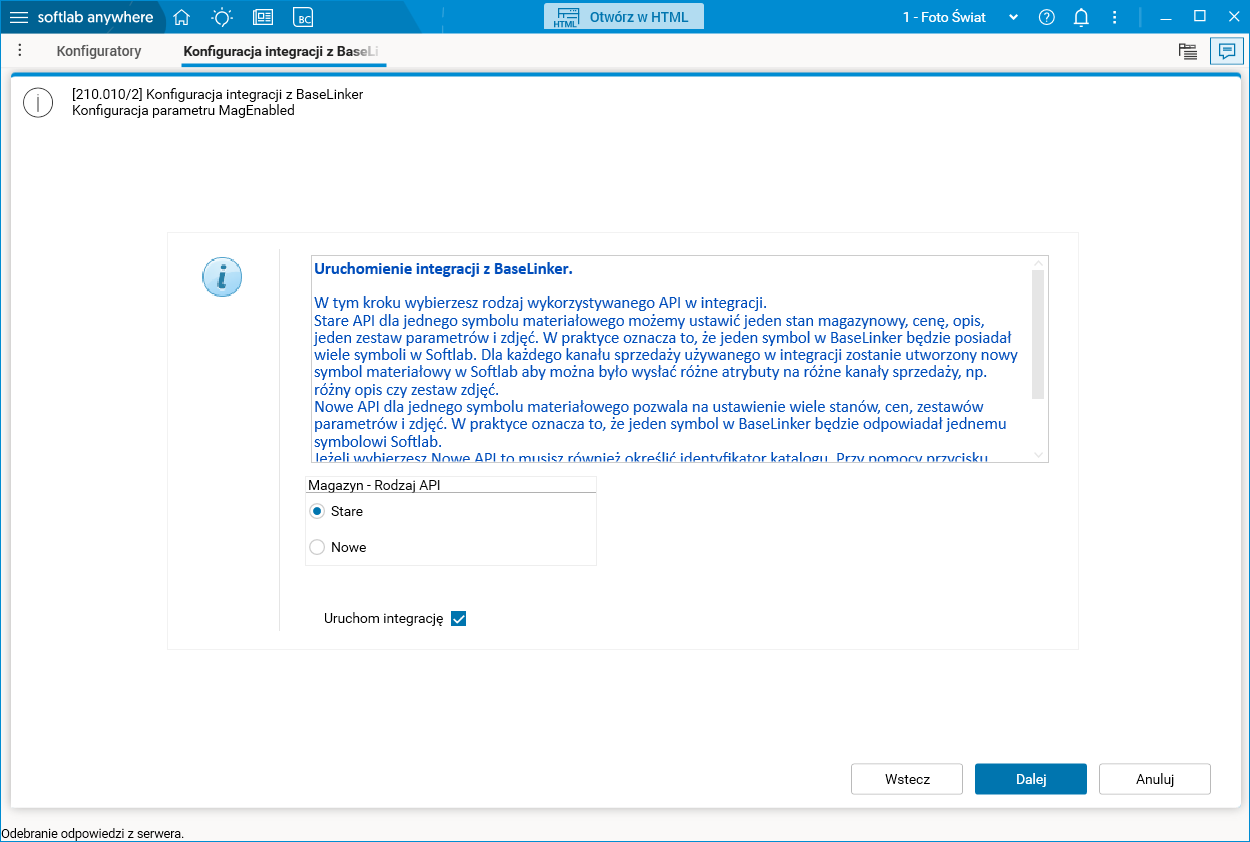Close the softlab anywhere window

[x=1233, y=16]
